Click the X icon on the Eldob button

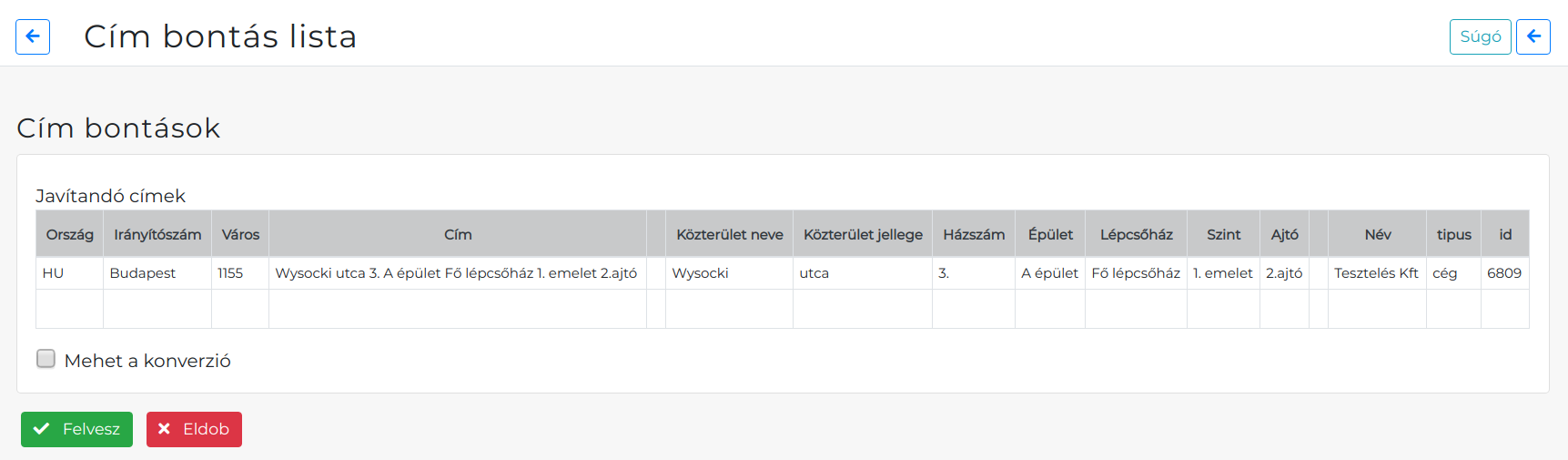164,429
